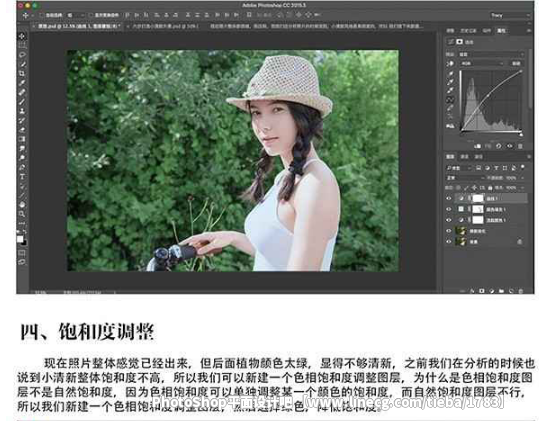Image resolution: width=560 pixels, height=421 pixels.
Task: Open the Channels panel tab
Action: point(464,156)
